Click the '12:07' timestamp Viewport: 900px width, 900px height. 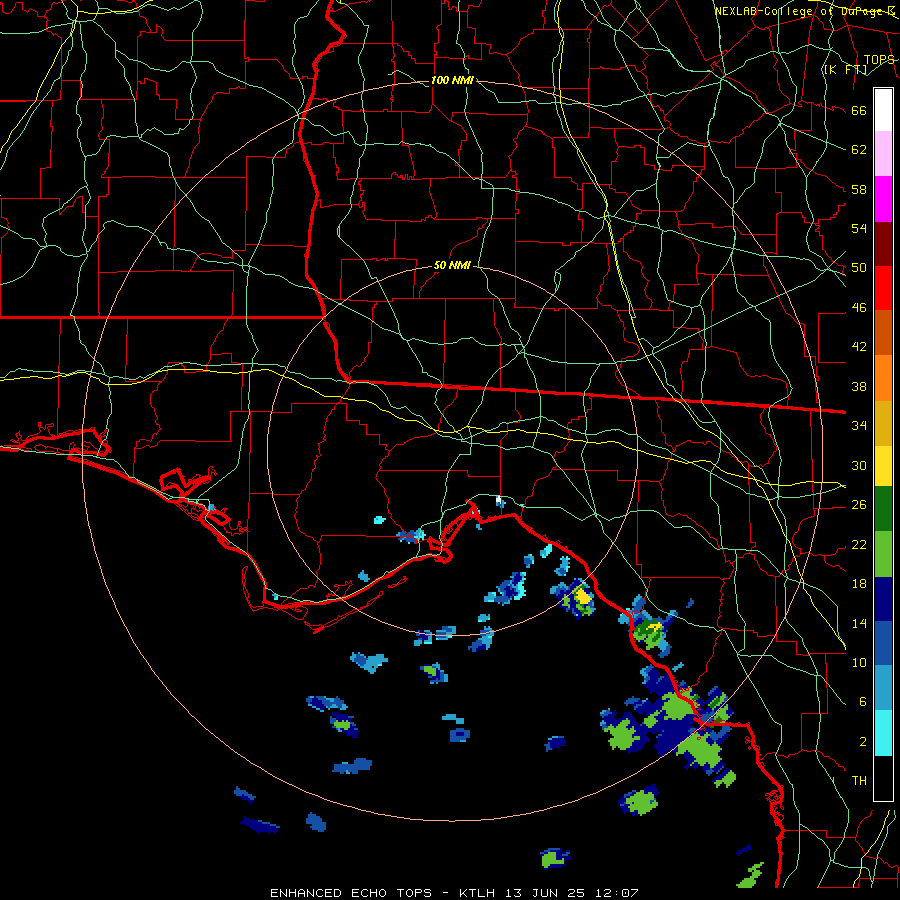618,893
